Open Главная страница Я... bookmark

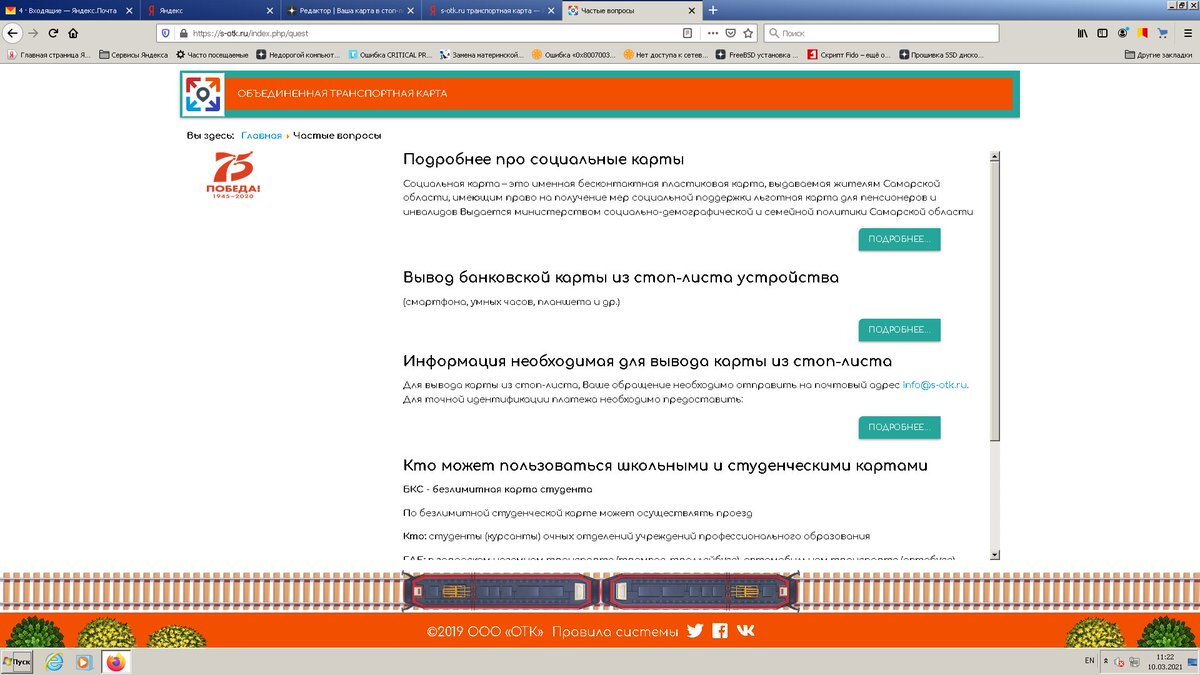click(48, 55)
